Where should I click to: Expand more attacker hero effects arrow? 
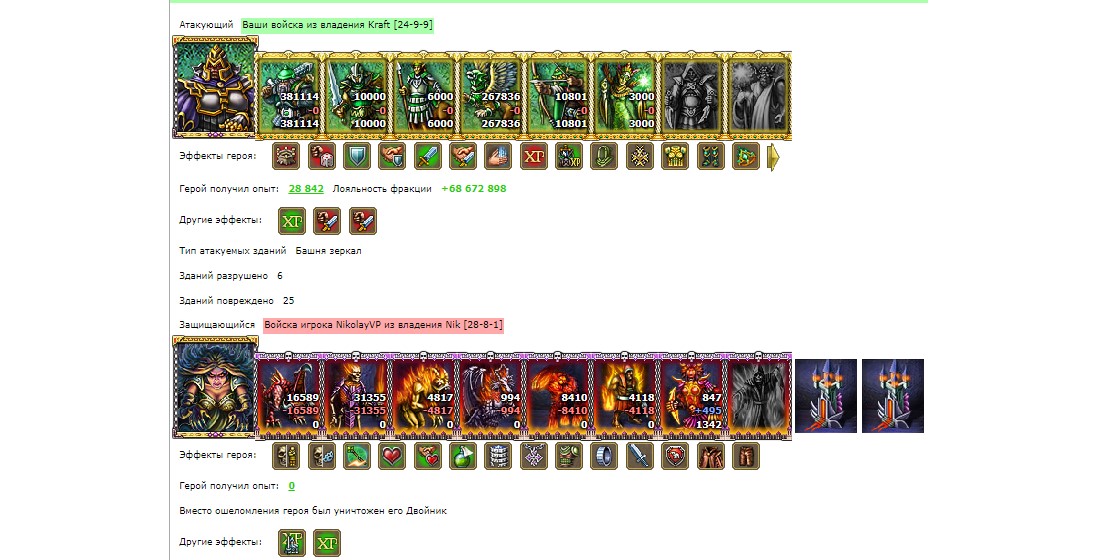pos(773,157)
